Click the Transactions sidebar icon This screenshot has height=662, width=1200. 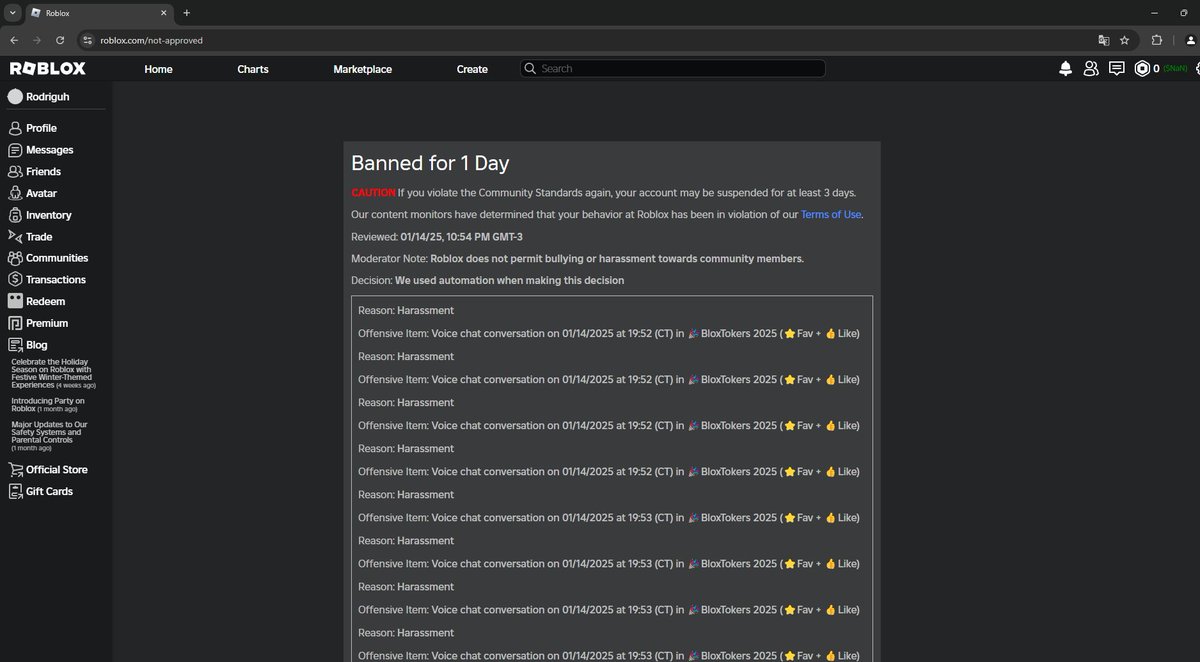tap(15, 280)
